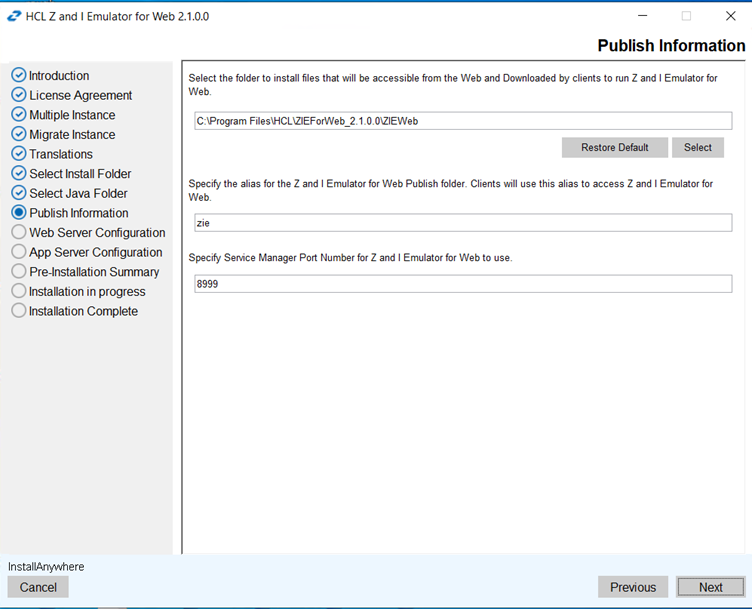Click the InstallAnywhere text
Image resolution: width=752 pixels, height=609 pixels.
(x=46, y=566)
